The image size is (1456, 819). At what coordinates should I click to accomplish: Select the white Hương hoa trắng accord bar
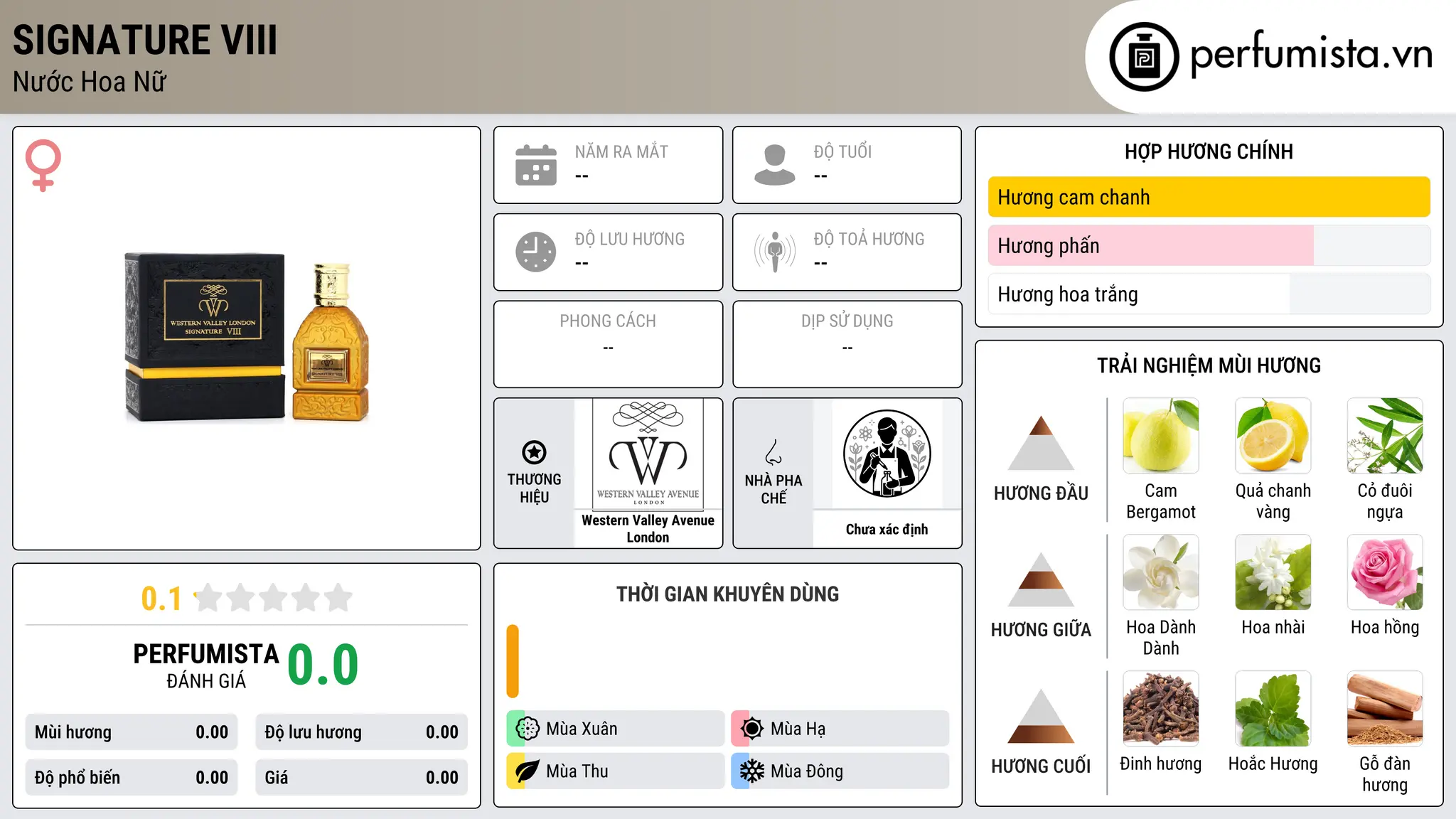(x=1138, y=294)
